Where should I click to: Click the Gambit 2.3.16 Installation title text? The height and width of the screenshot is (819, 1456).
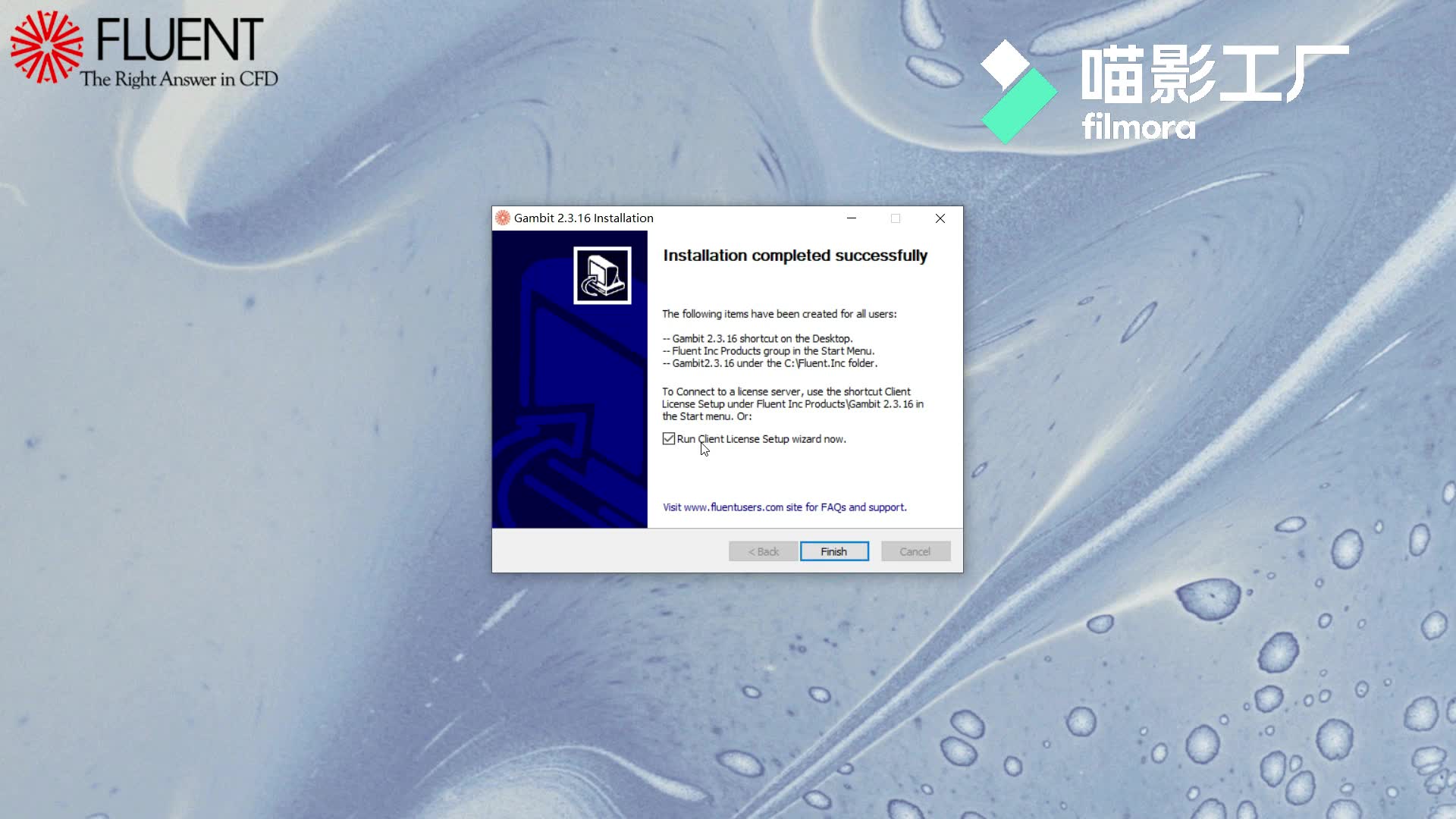point(583,218)
